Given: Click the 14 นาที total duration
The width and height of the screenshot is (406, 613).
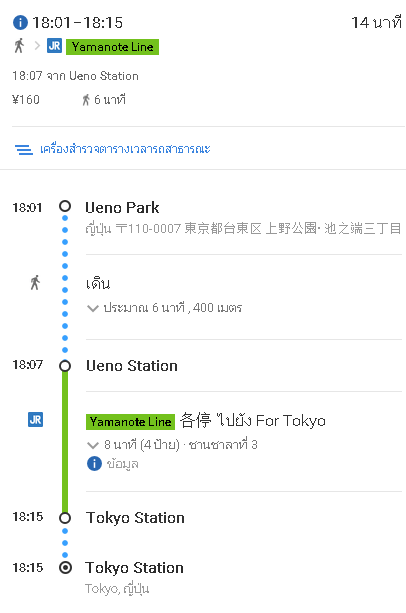Looking at the screenshot, I should 376,23.
